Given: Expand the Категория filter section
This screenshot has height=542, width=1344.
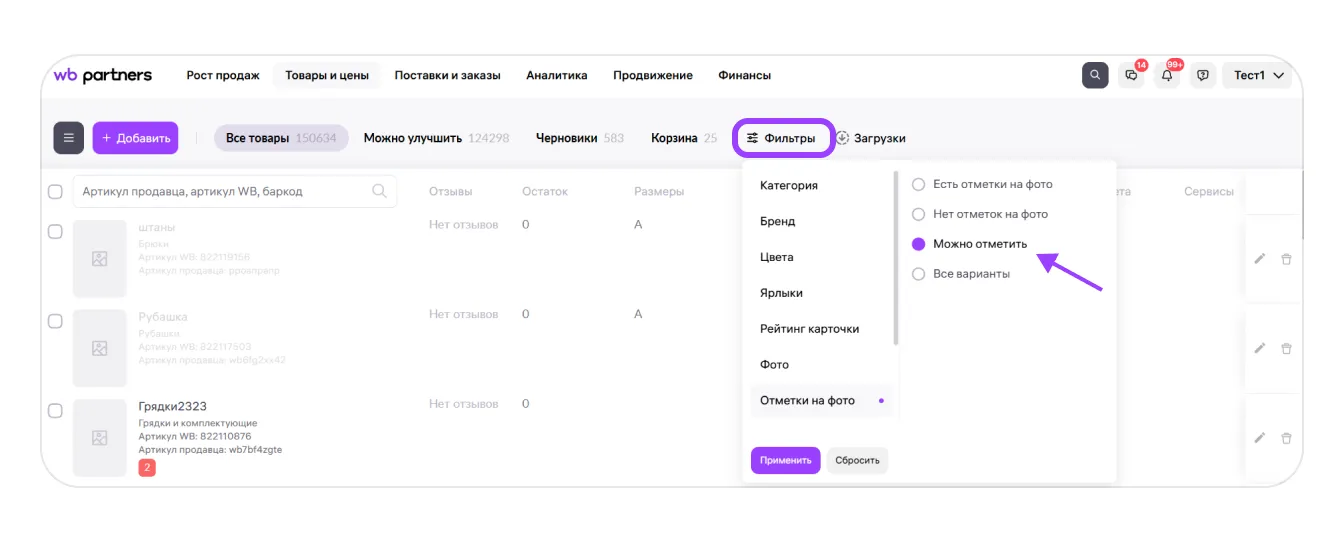Looking at the screenshot, I should (789, 185).
